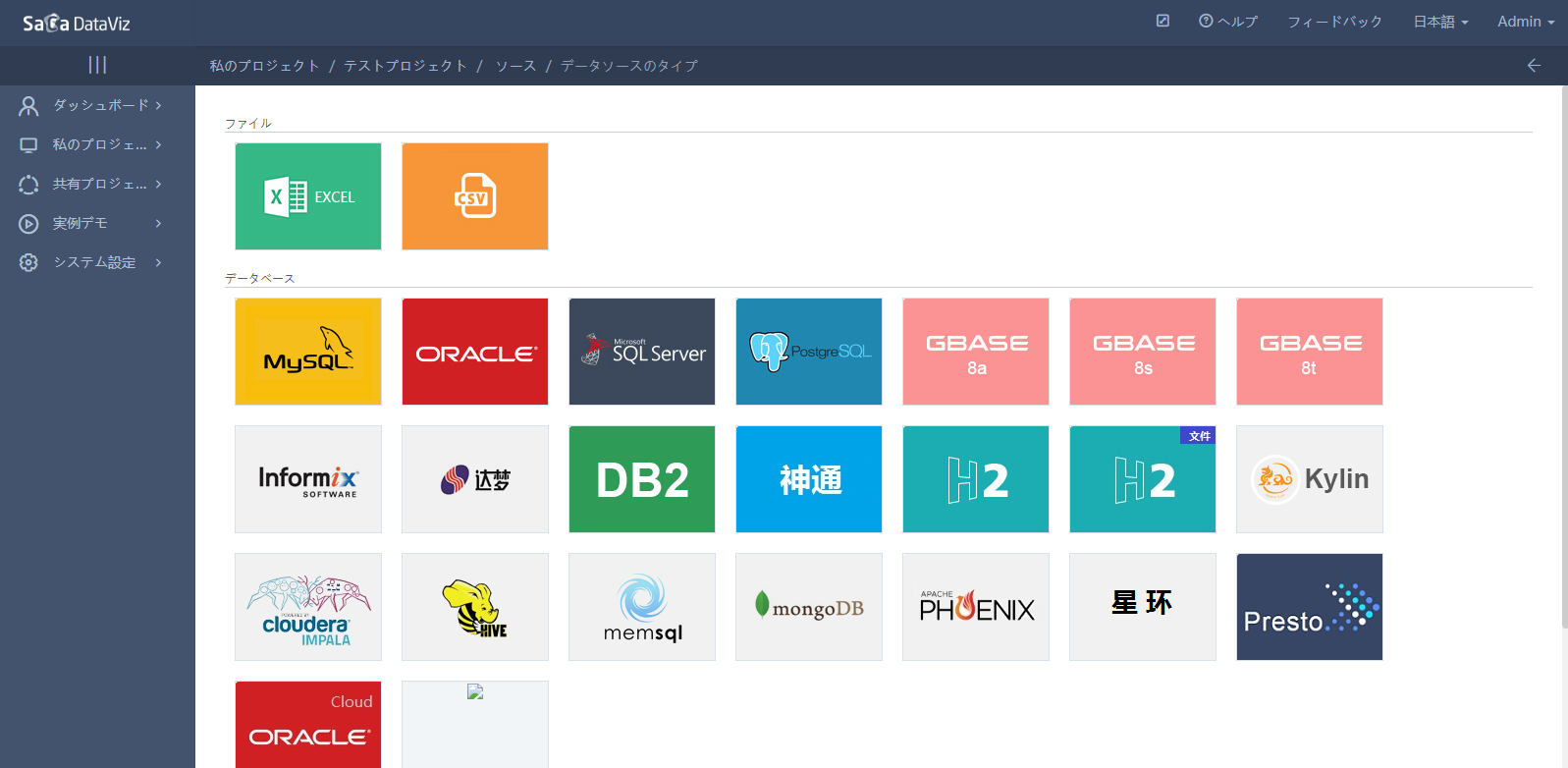Click the dashboard person icon
Viewport: 1568px width, 768px height.
point(28,105)
